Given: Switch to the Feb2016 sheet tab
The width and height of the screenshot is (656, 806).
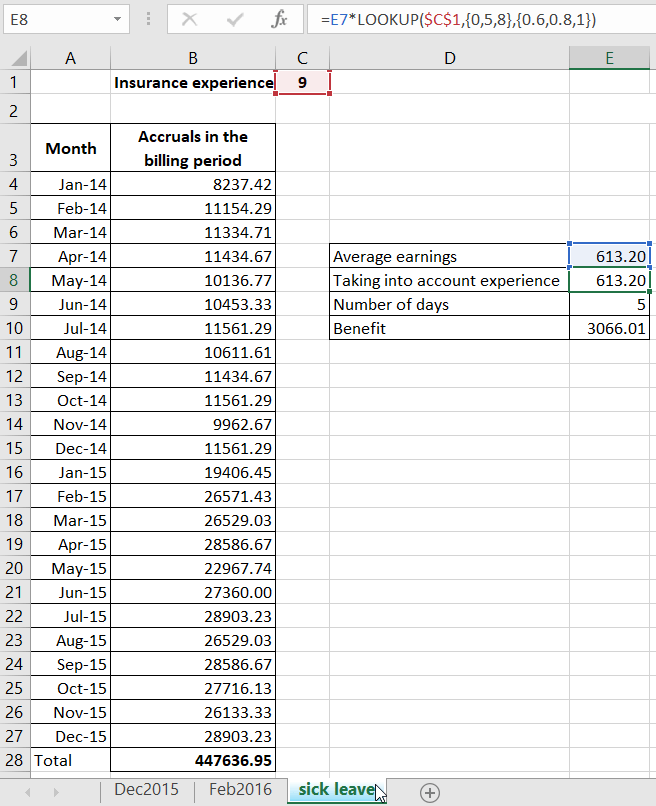Looking at the screenshot, I should pos(239,789).
